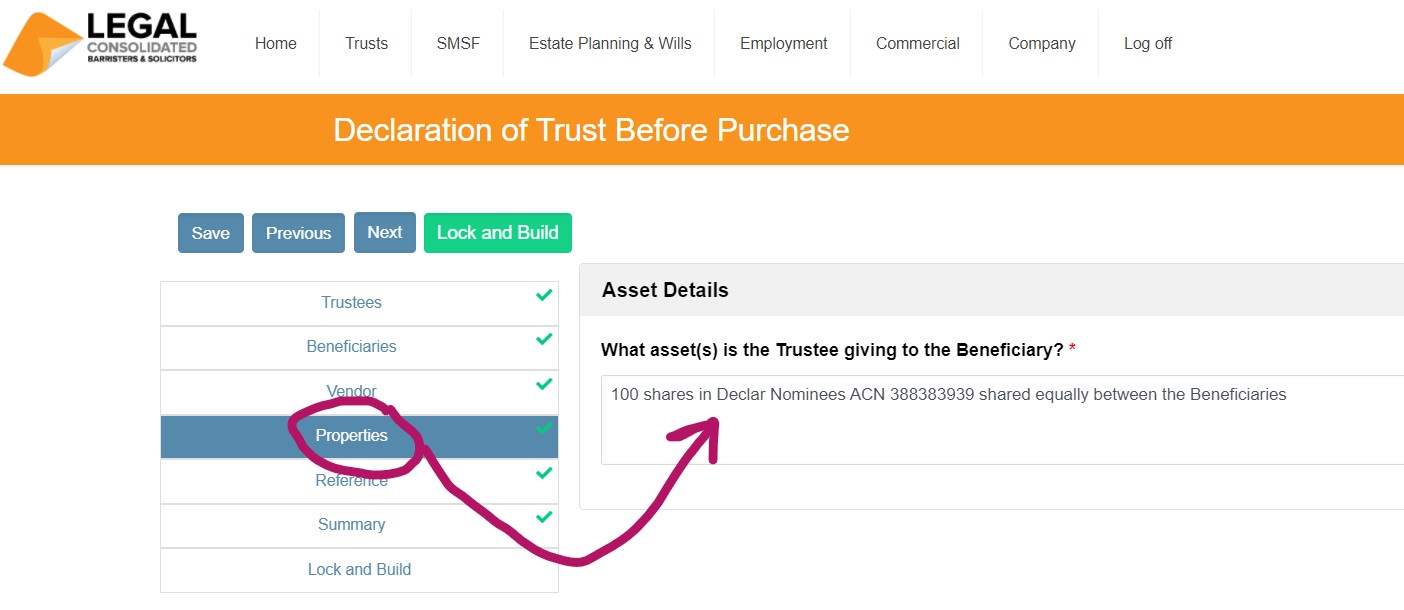Select the Summary section
This screenshot has height=610, width=1404.
coord(351,524)
